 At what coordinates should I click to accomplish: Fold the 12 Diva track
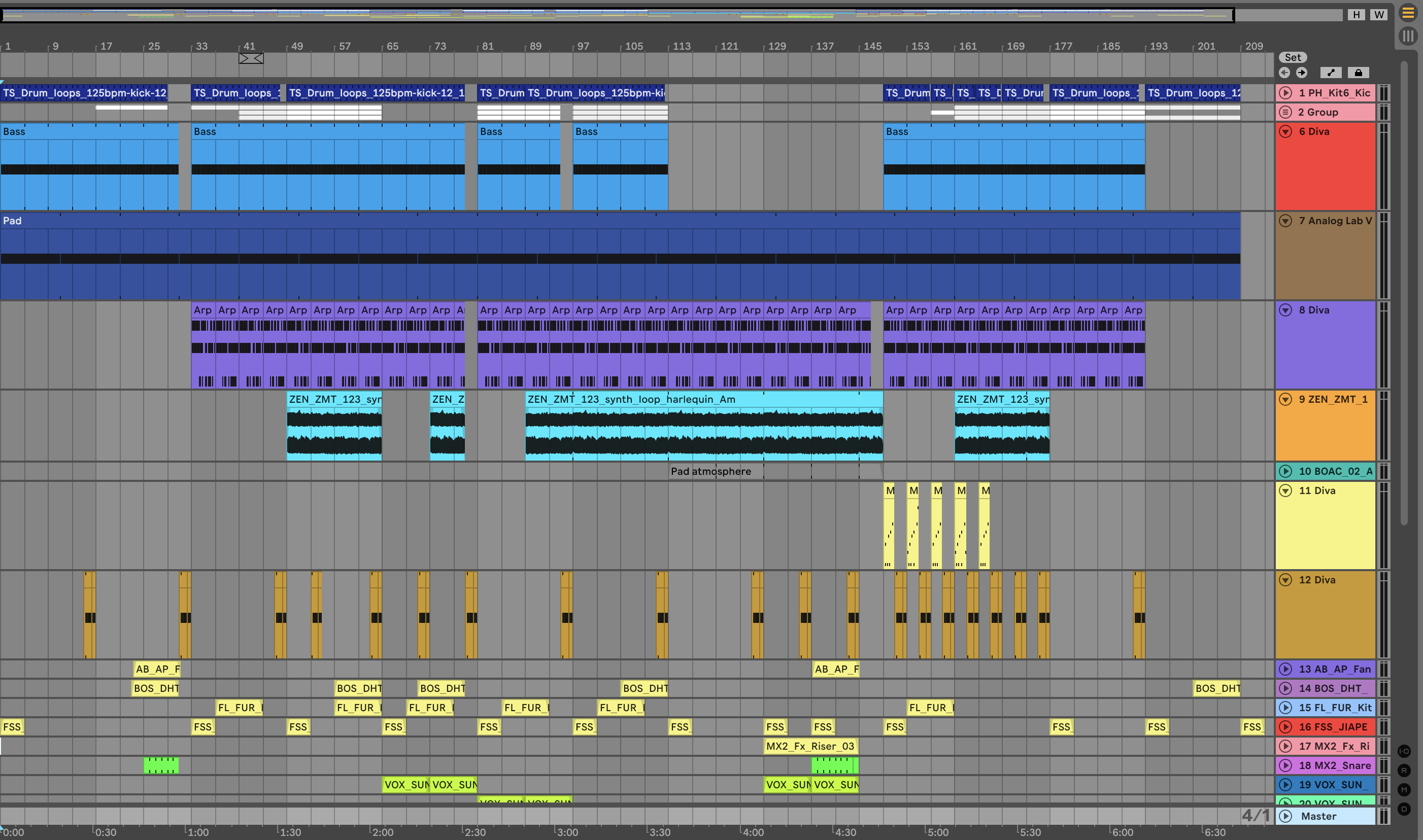[x=1285, y=580]
